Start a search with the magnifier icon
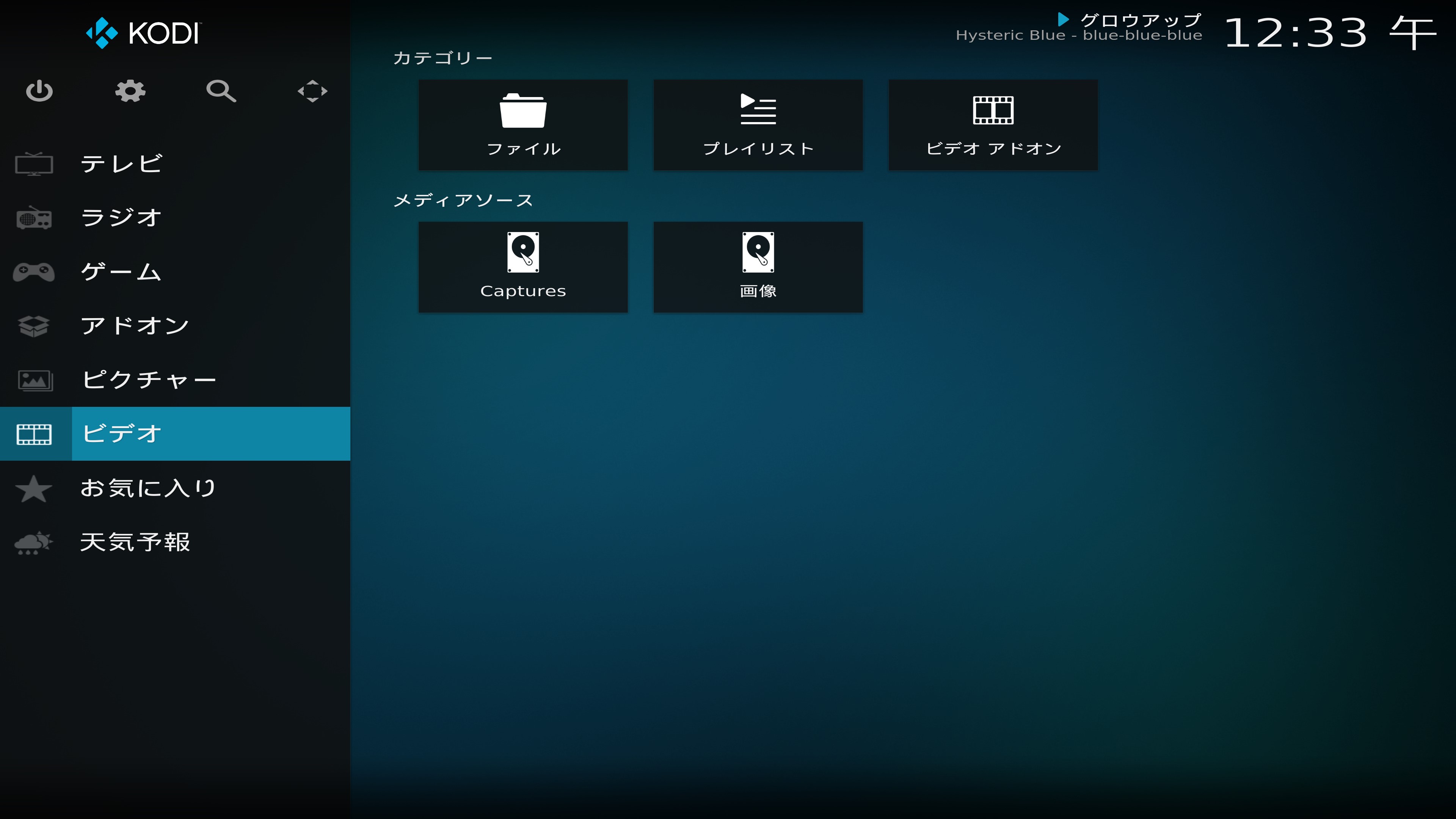 tap(221, 91)
